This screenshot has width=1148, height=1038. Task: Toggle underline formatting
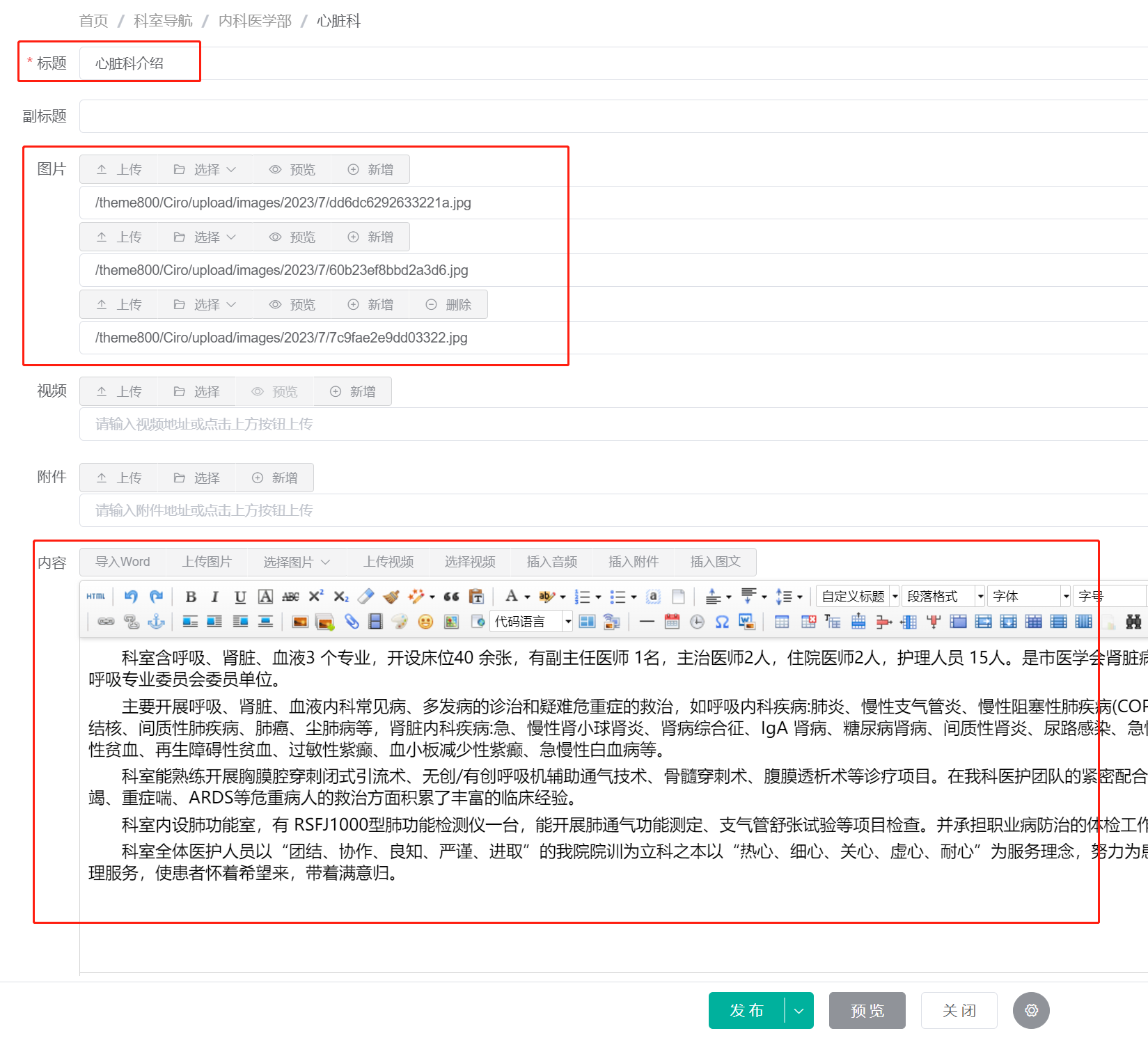click(239, 596)
